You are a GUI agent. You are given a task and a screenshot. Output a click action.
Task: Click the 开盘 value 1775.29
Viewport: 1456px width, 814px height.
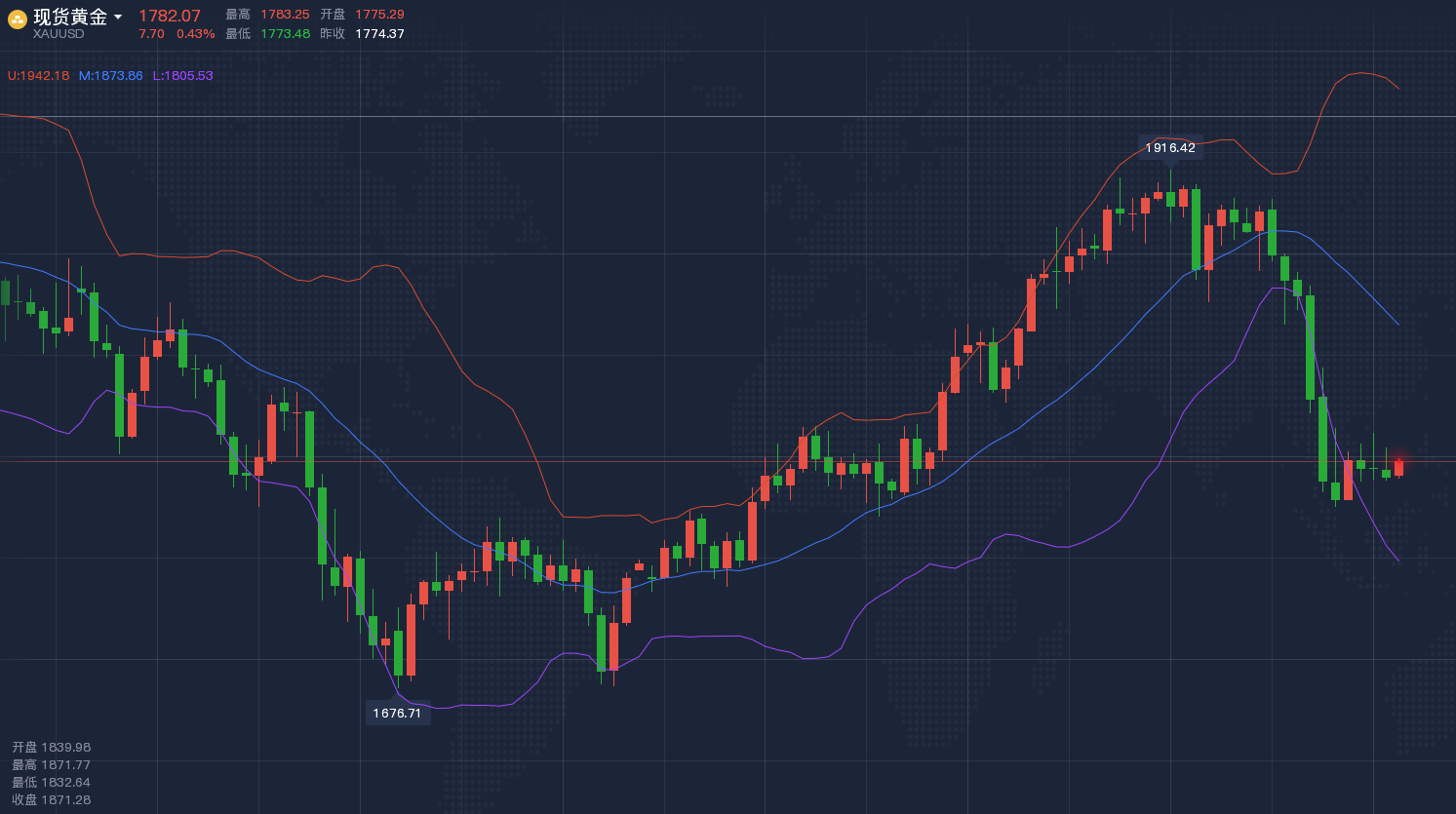click(x=379, y=15)
